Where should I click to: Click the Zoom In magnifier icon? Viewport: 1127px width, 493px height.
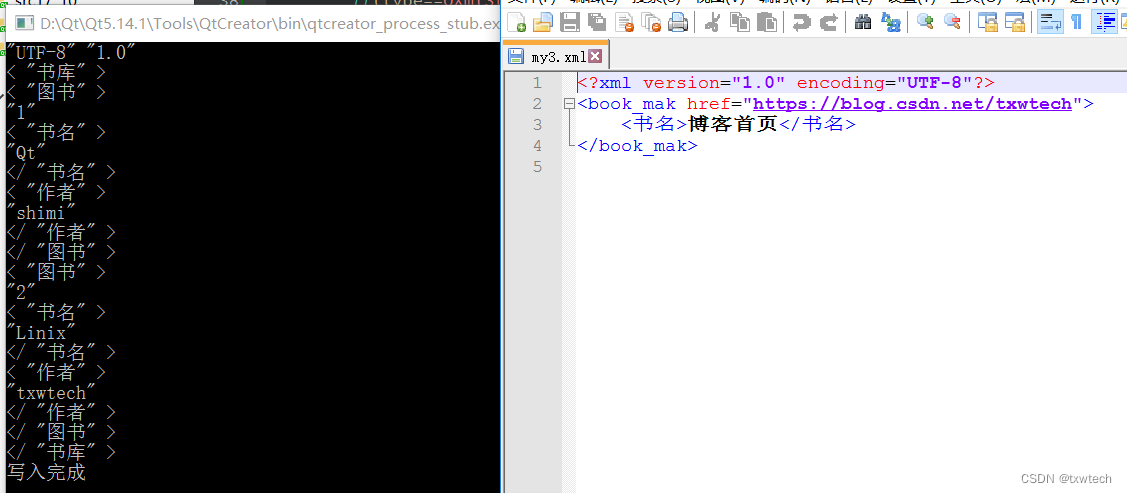click(925, 22)
